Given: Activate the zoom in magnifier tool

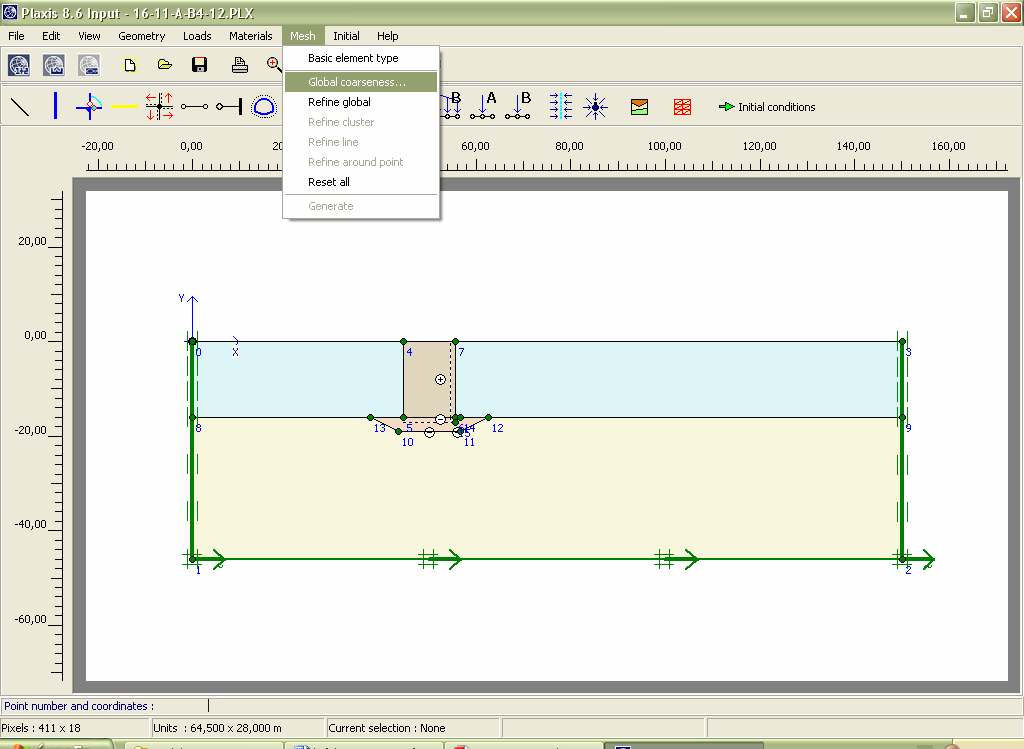Looking at the screenshot, I should pyautogui.click(x=274, y=64).
